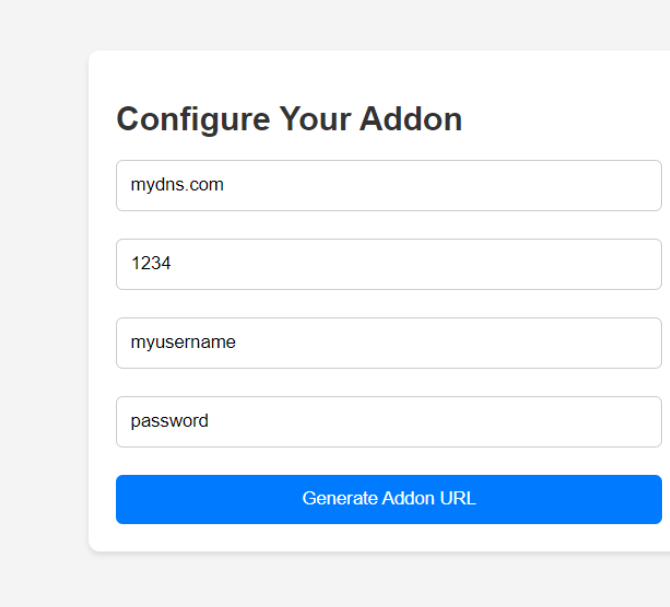Click into the password field
This screenshot has width=670, height=607.
click(388, 421)
